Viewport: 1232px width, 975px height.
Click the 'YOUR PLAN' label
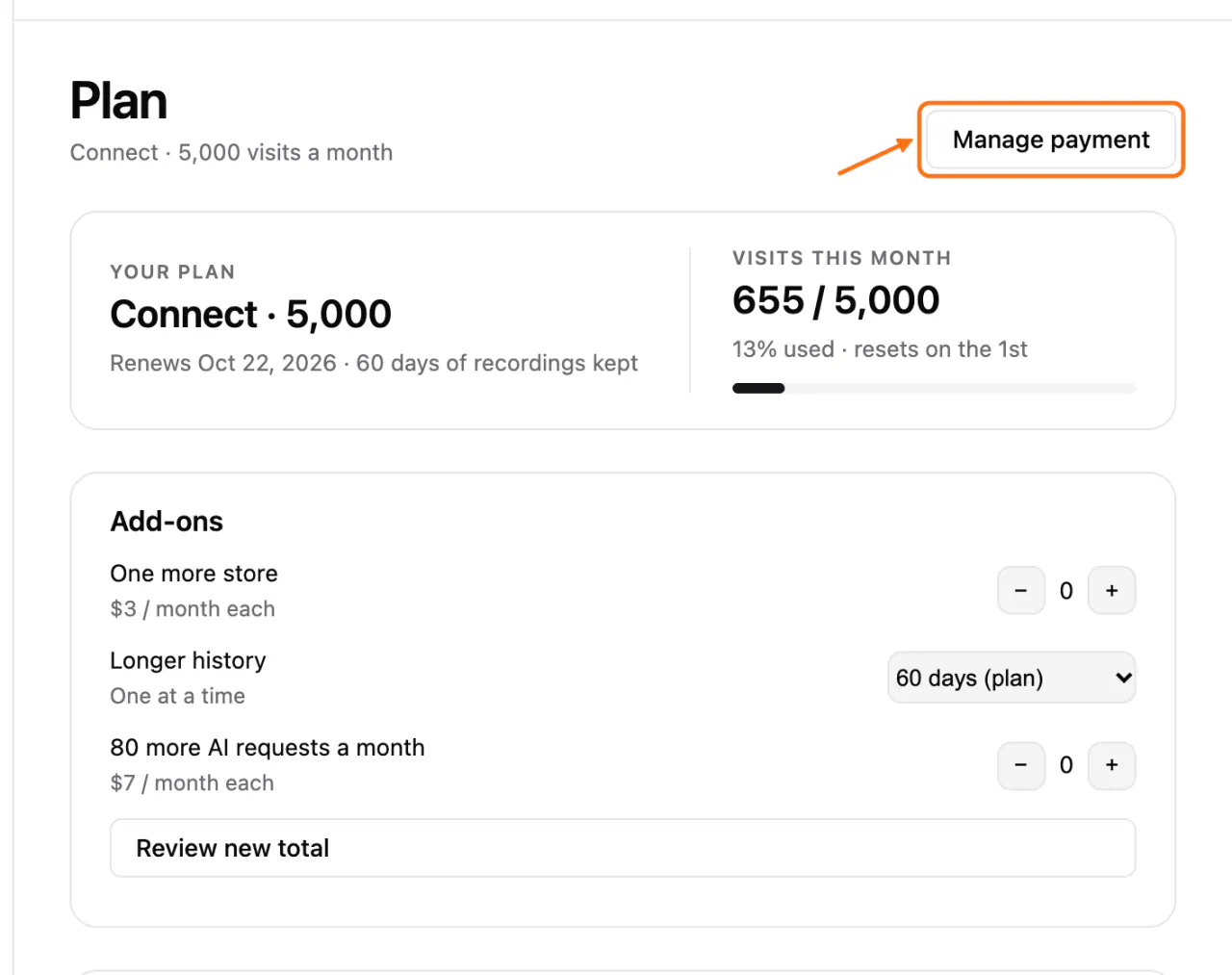(173, 272)
